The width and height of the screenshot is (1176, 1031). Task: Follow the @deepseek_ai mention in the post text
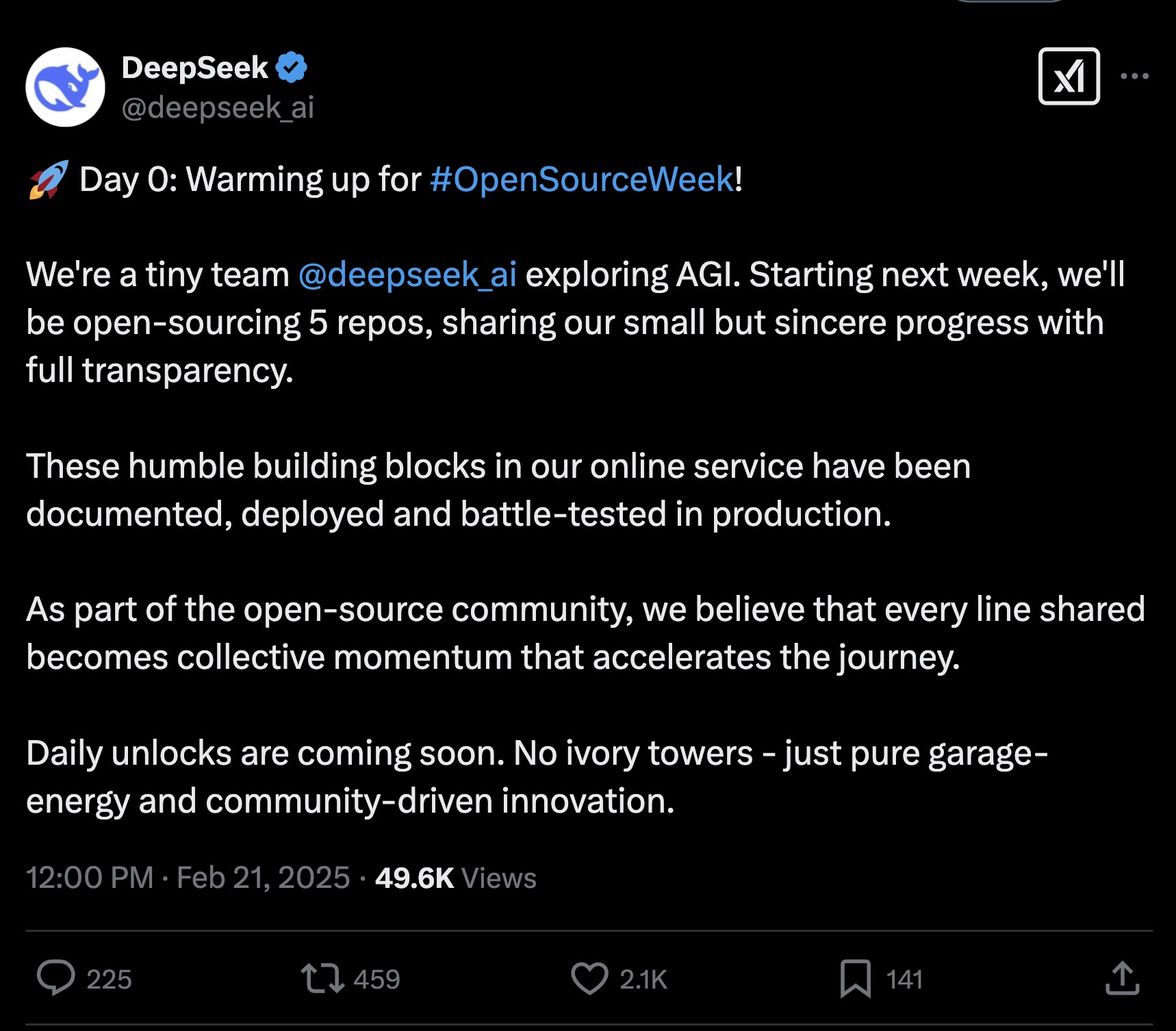407,275
